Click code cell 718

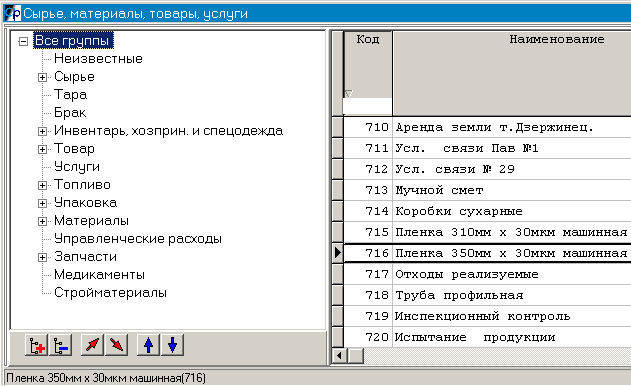coord(368,295)
